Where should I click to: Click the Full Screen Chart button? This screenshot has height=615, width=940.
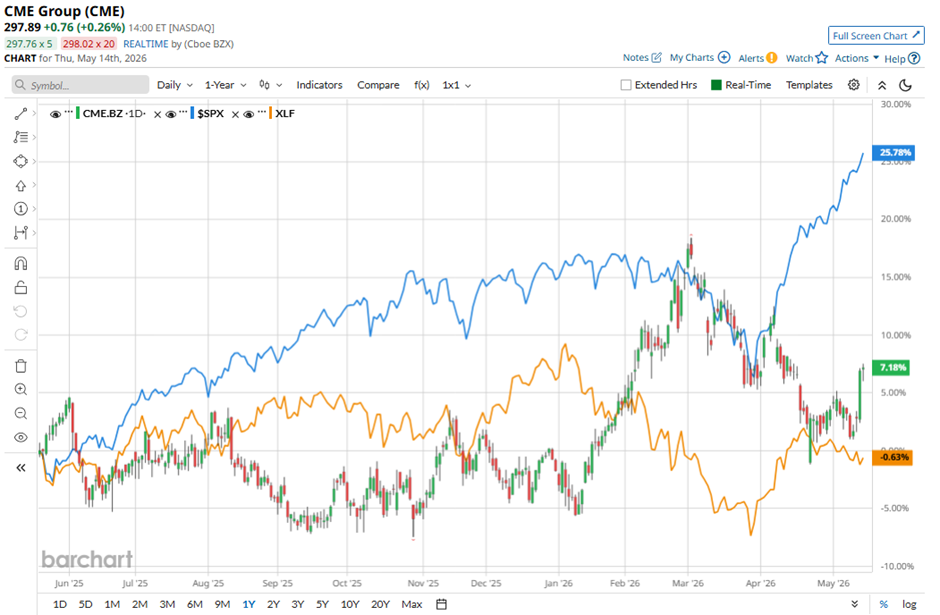point(876,36)
